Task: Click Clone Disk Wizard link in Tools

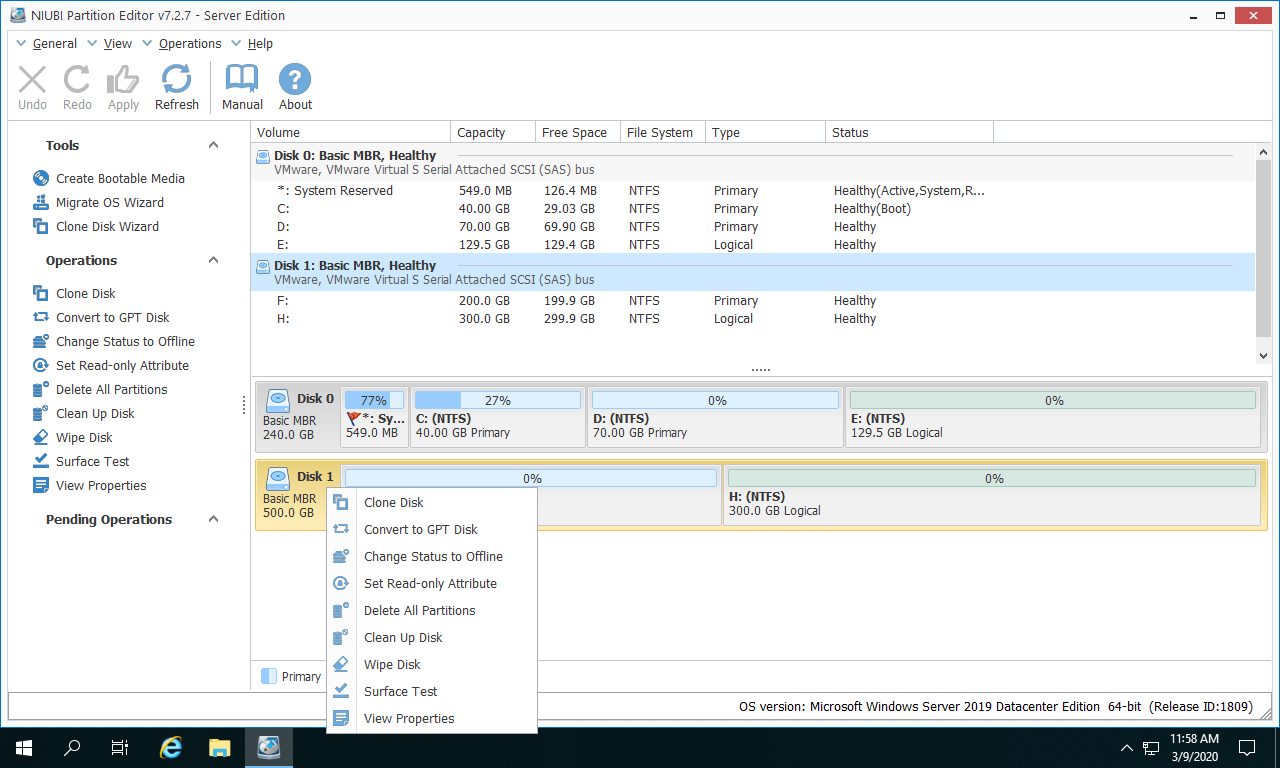Action: (x=107, y=226)
